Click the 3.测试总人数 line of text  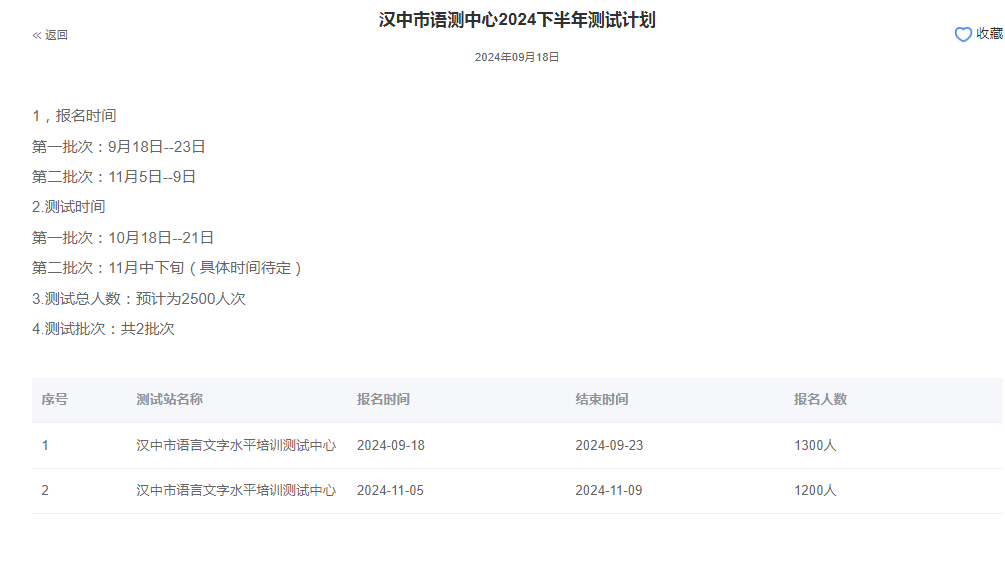(x=139, y=298)
